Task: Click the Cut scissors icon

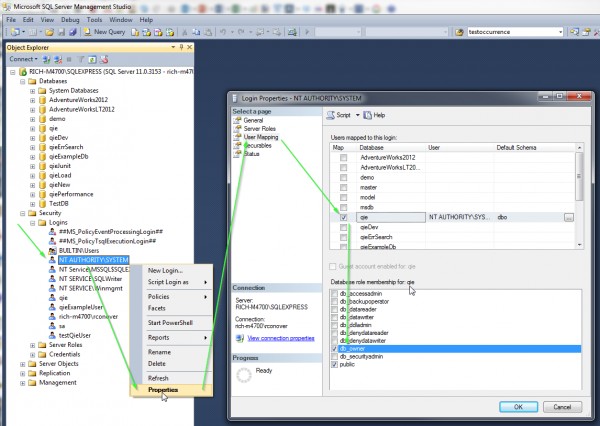Action: coord(184,32)
